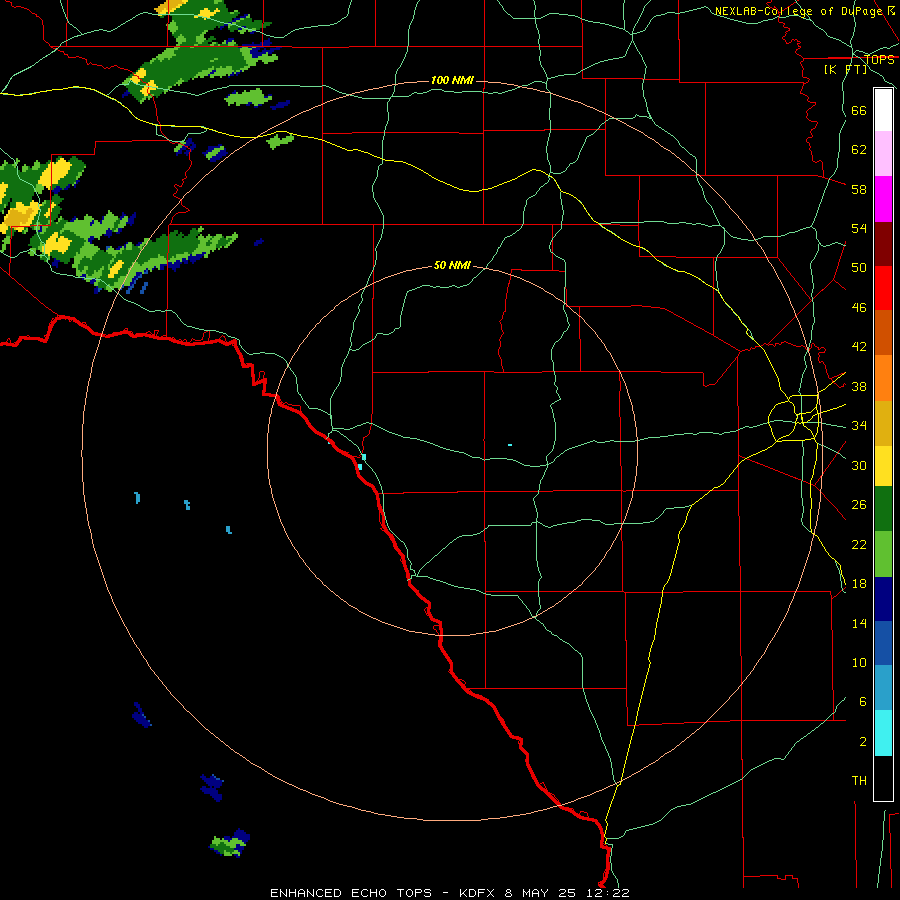Image resolution: width=900 pixels, height=900 pixels.
Task: Click the "62" legend value
Action: (x=859, y=150)
